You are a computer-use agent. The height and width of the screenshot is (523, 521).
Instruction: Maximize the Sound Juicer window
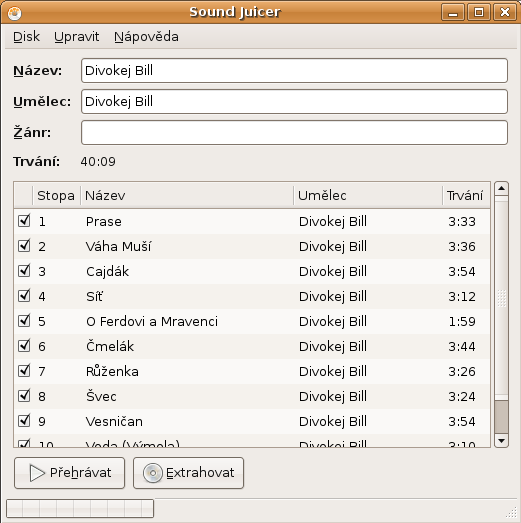[479, 13]
